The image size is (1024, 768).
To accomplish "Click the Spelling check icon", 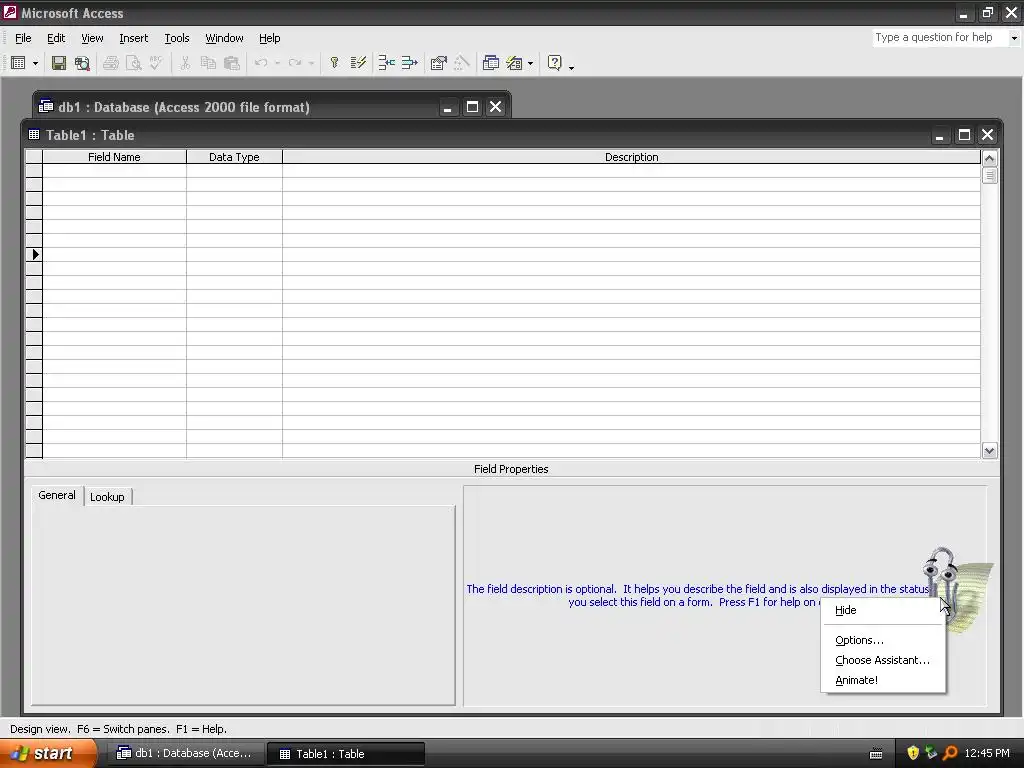I will point(156,63).
